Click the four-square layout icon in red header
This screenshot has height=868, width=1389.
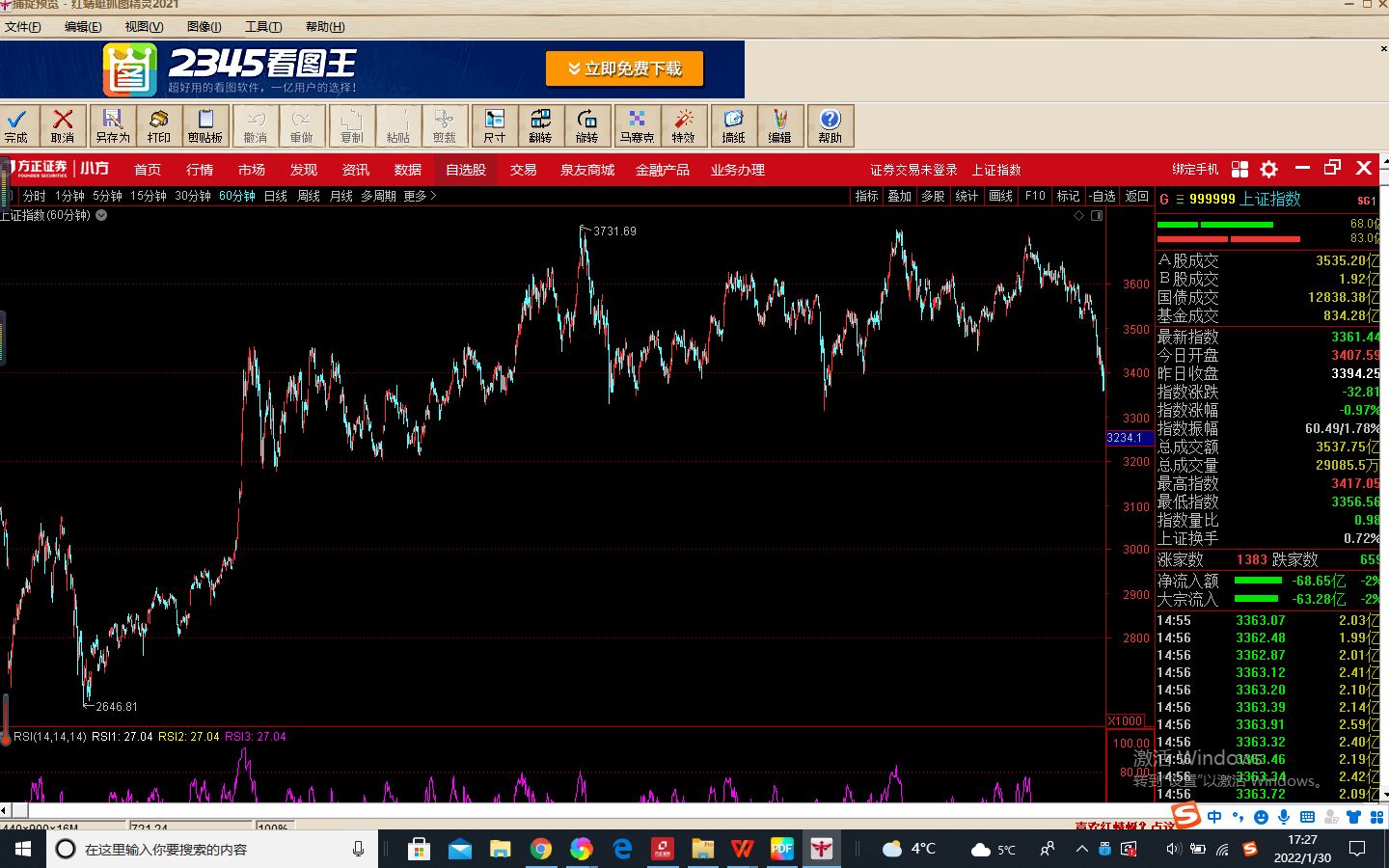1240,169
